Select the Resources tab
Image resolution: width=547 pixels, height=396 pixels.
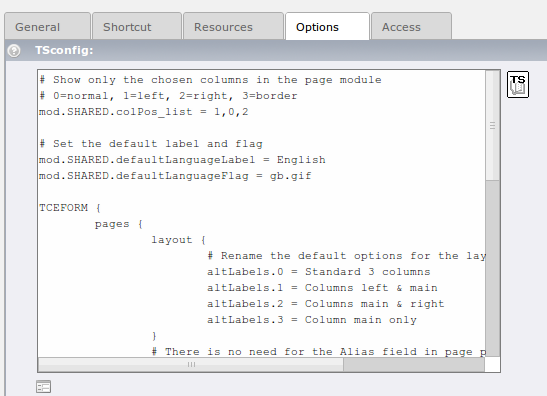pyautogui.click(x=233, y=27)
